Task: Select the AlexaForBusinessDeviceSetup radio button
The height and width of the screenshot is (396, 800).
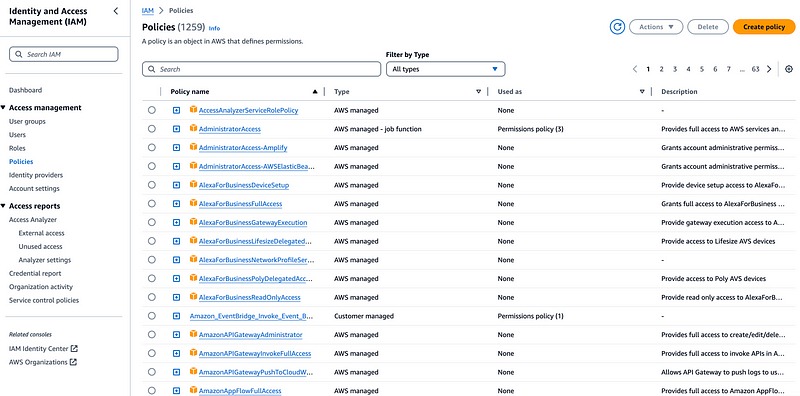Action: (152, 185)
